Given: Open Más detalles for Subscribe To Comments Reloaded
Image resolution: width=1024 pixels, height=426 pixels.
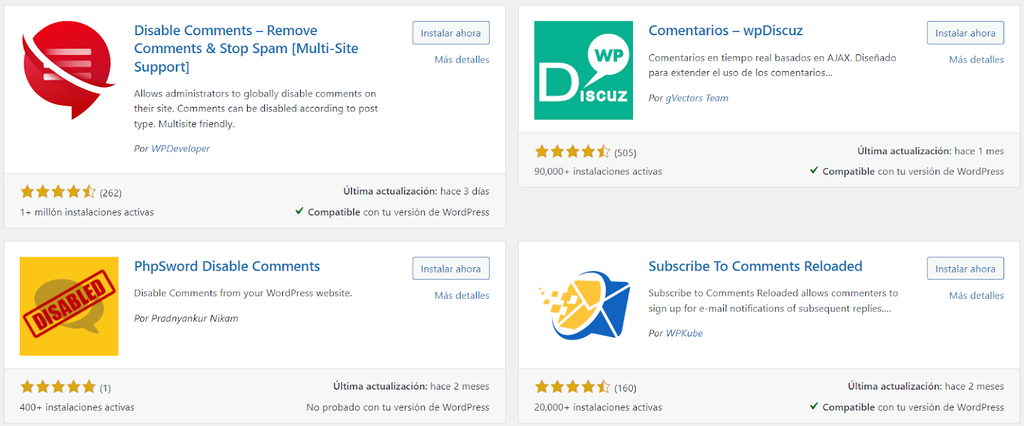Looking at the screenshot, I should pos(976,295).
